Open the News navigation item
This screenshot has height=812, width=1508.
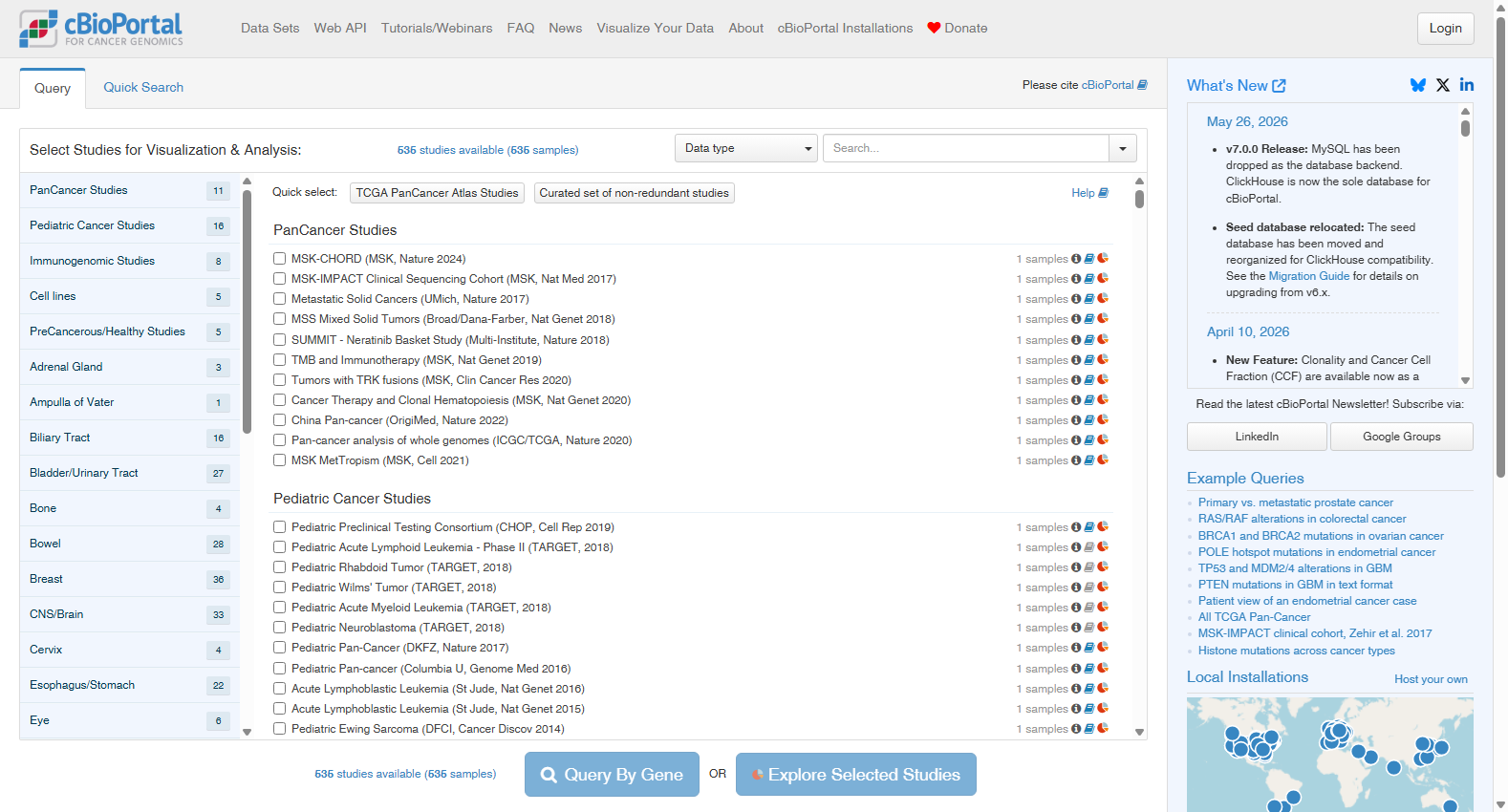click(x=566, y=28)
